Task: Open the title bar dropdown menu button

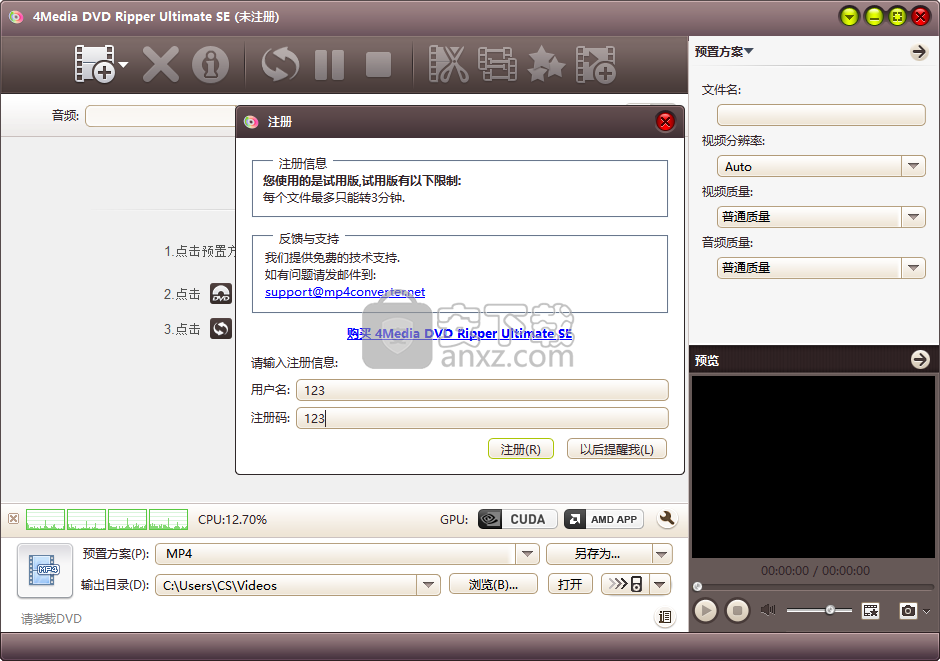Action: (848, 17)
